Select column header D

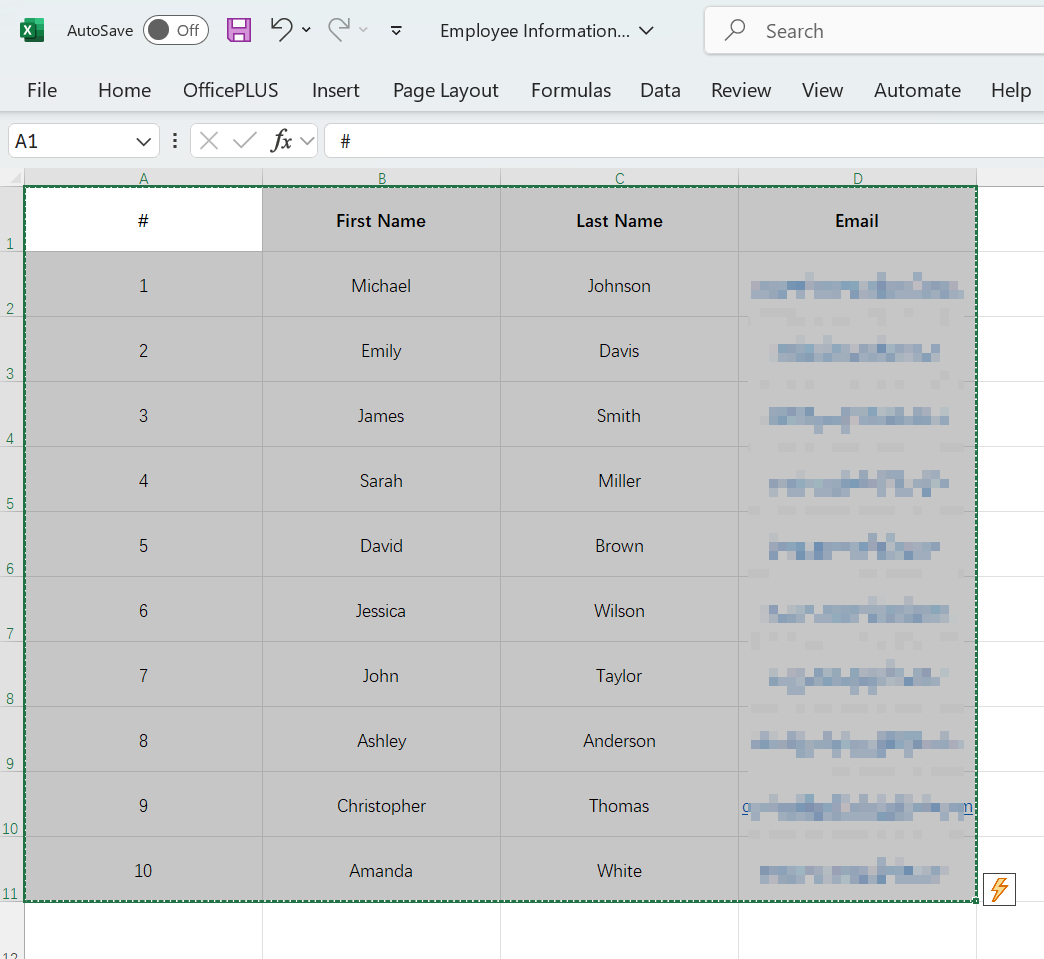tap(857, 178)
